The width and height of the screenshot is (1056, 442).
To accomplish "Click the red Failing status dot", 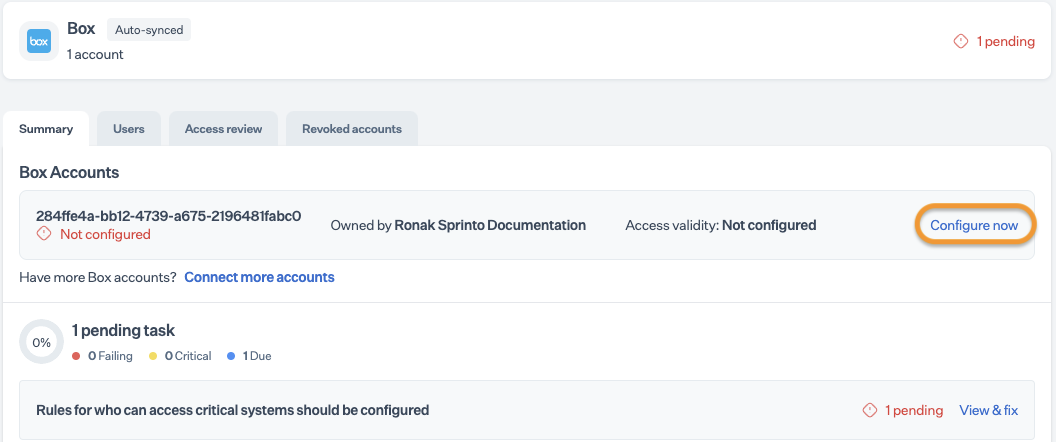I will 77,356.
